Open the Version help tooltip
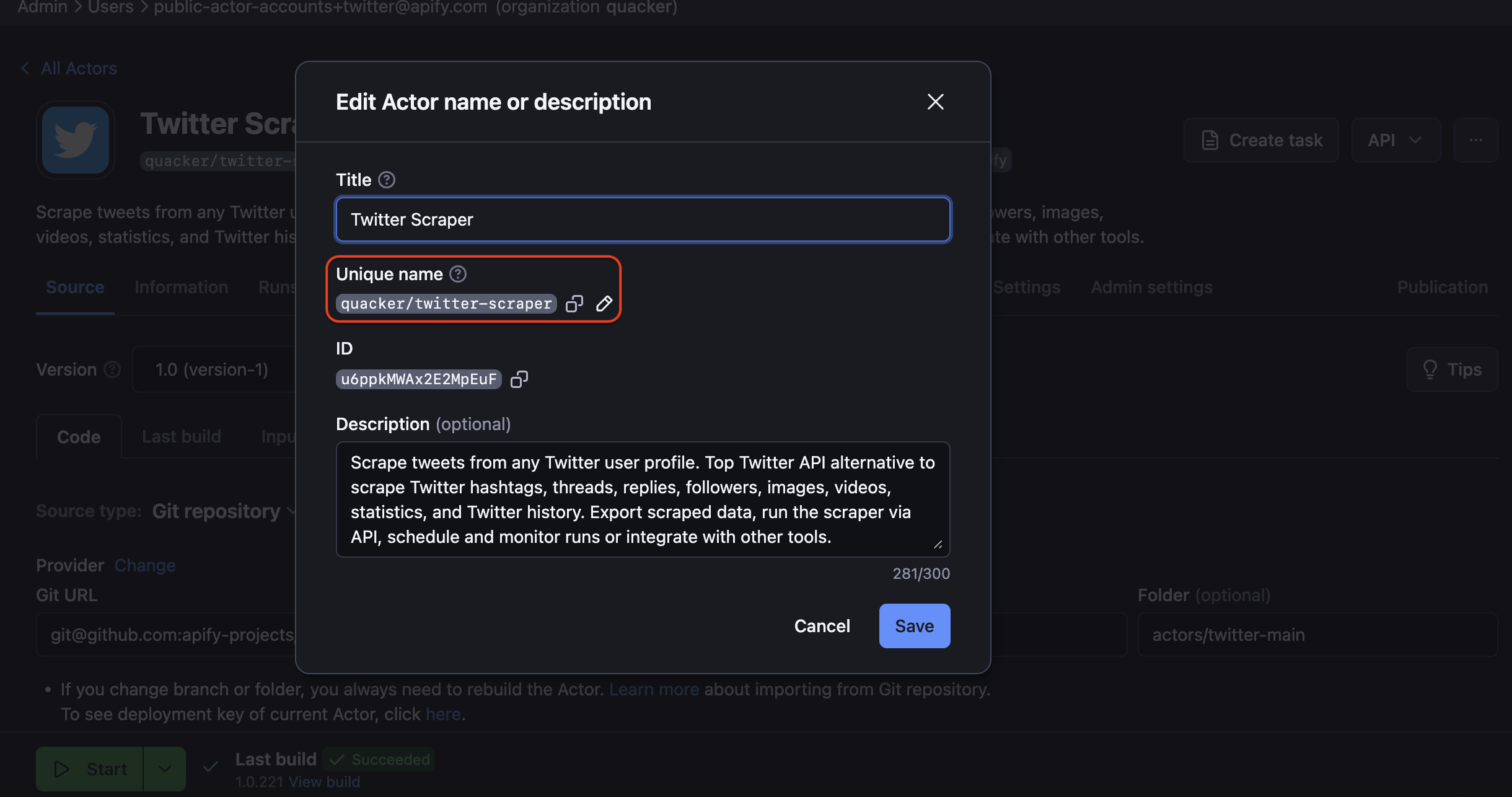The height and width of the screenshot is (797, 1512). tap(112, 369)
